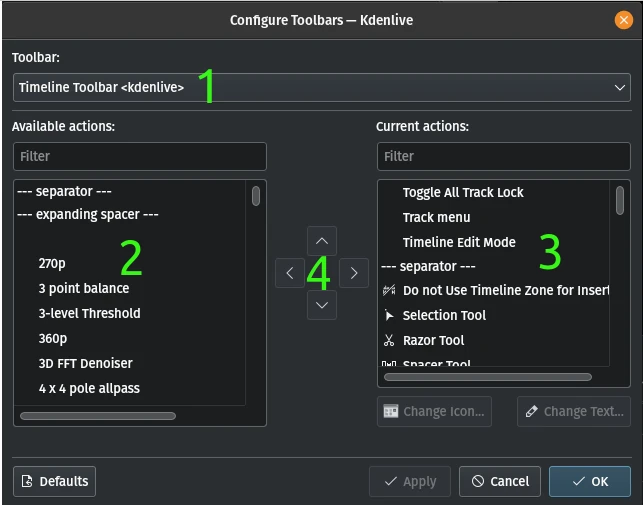This screenshot has width=643, height=505.
Task: Click the timeline zone insert icon
Action: (x=389, y=290)
